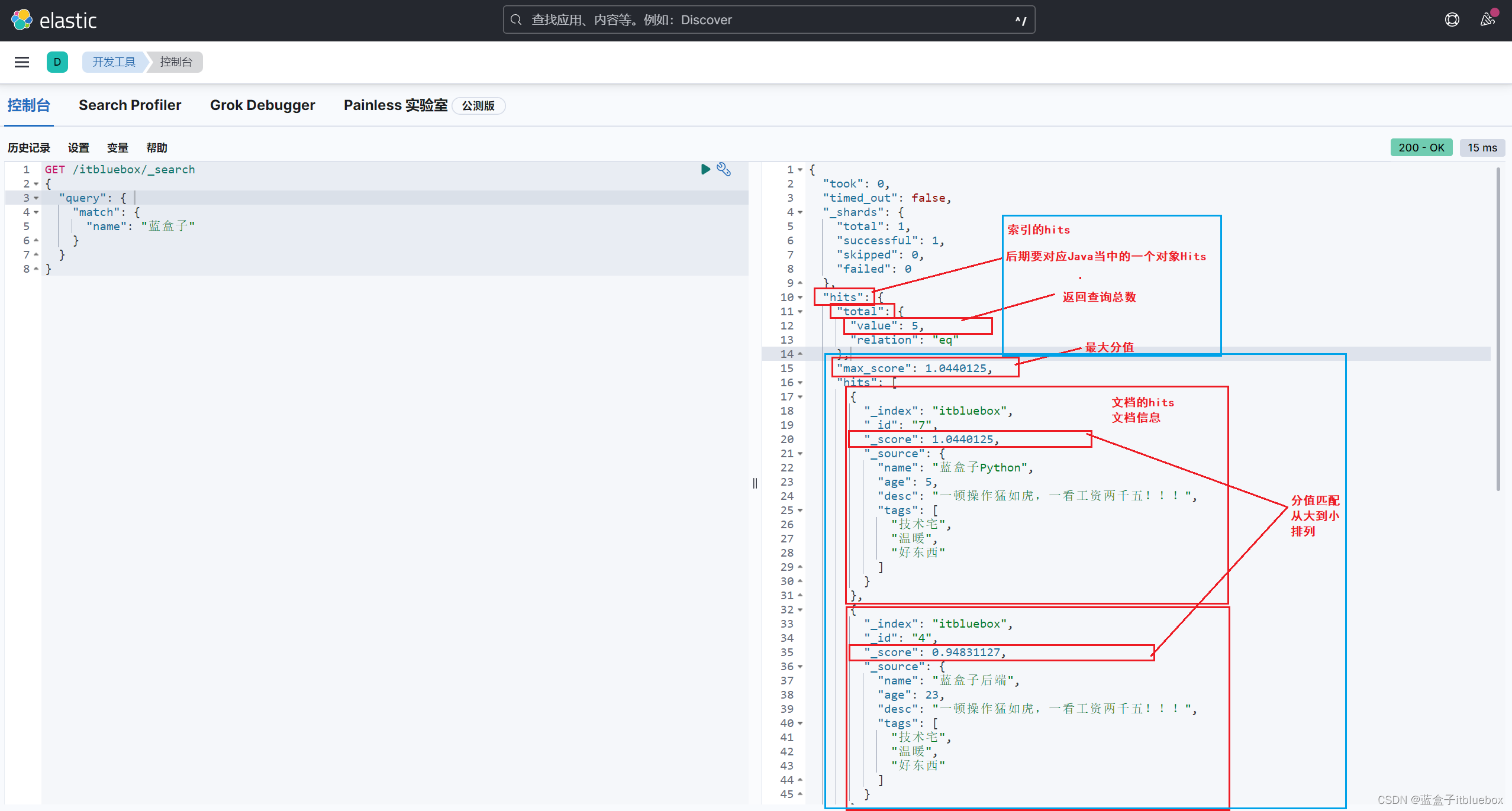Click the search magnifier icon

point(516,20)
